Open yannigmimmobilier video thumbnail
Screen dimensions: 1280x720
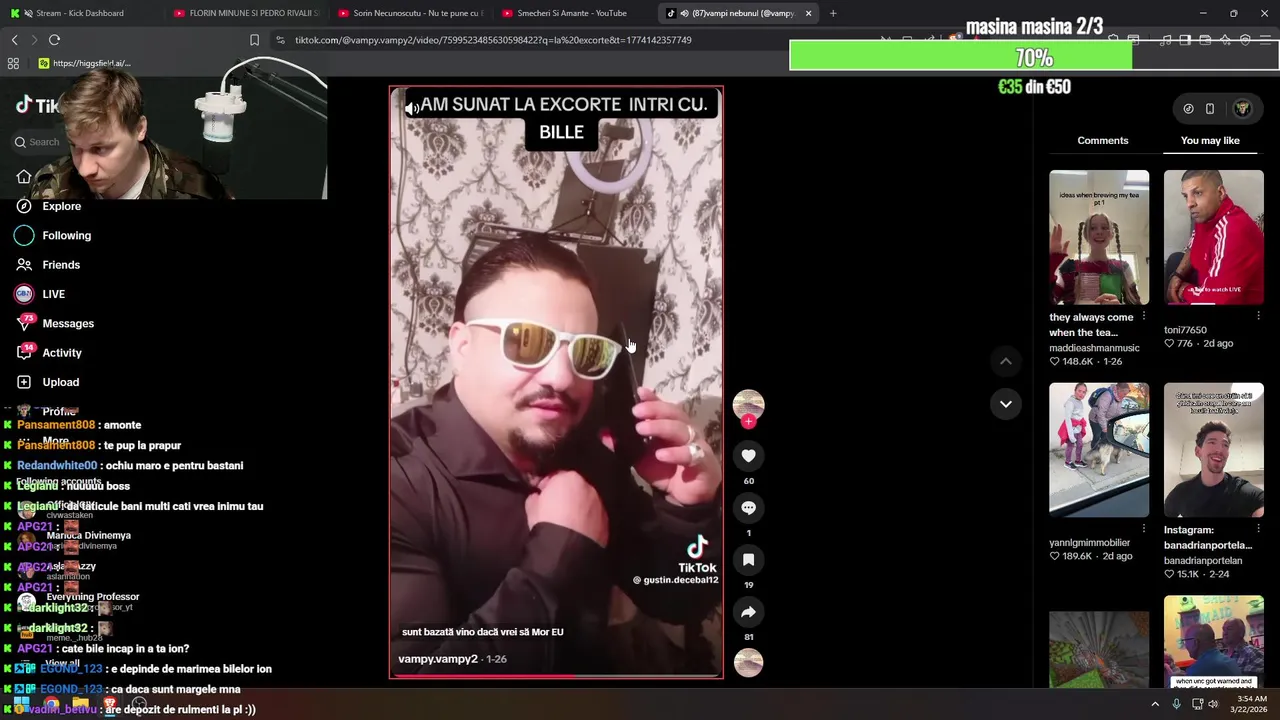[x=1099, y=450]
